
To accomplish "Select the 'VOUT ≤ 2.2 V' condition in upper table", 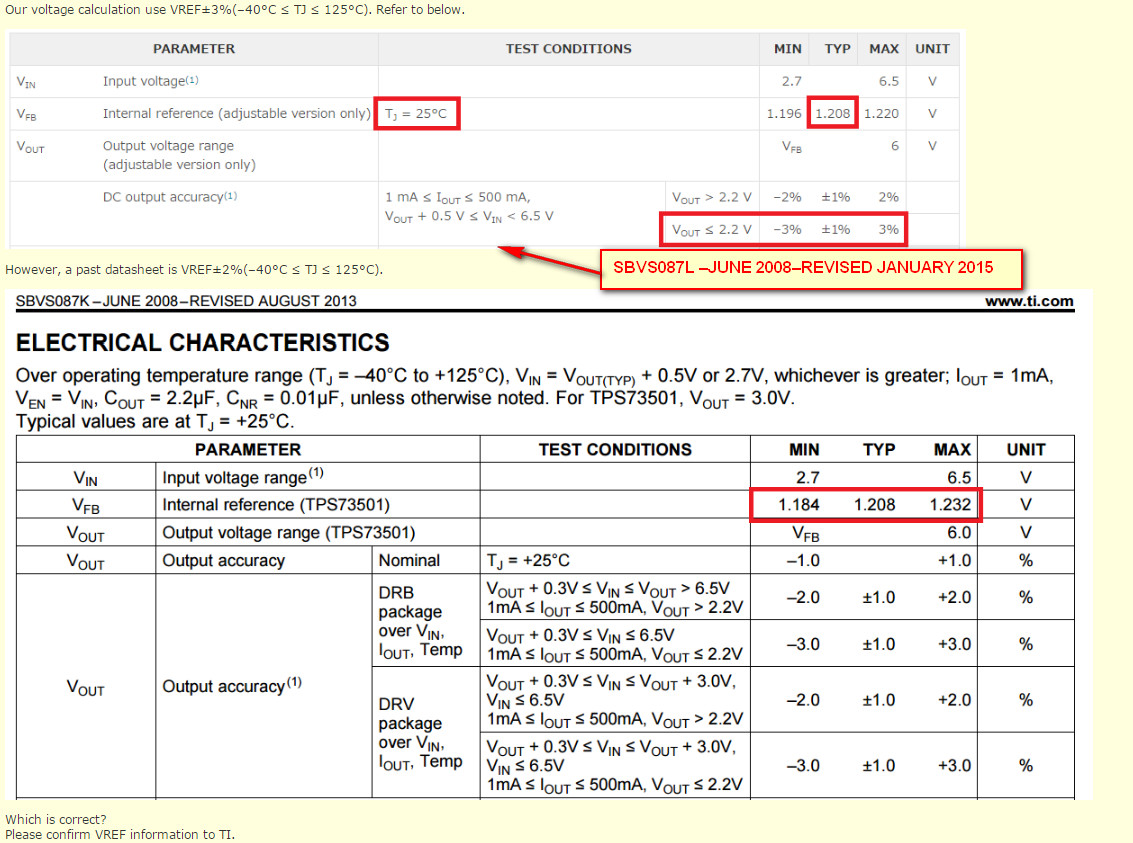I will (x=712, y=230).
